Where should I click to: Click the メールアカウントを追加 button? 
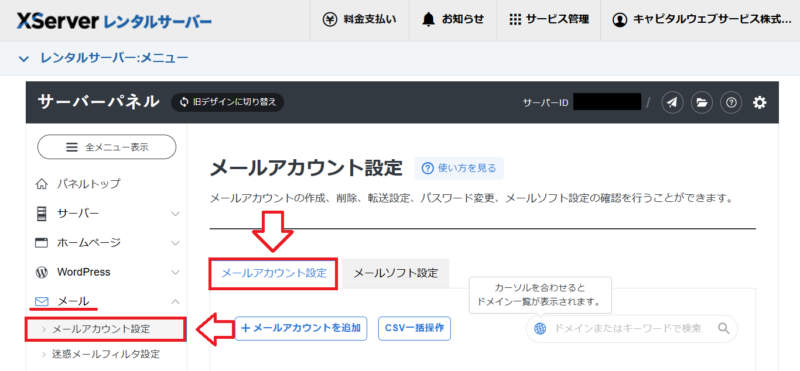(301, 328)
